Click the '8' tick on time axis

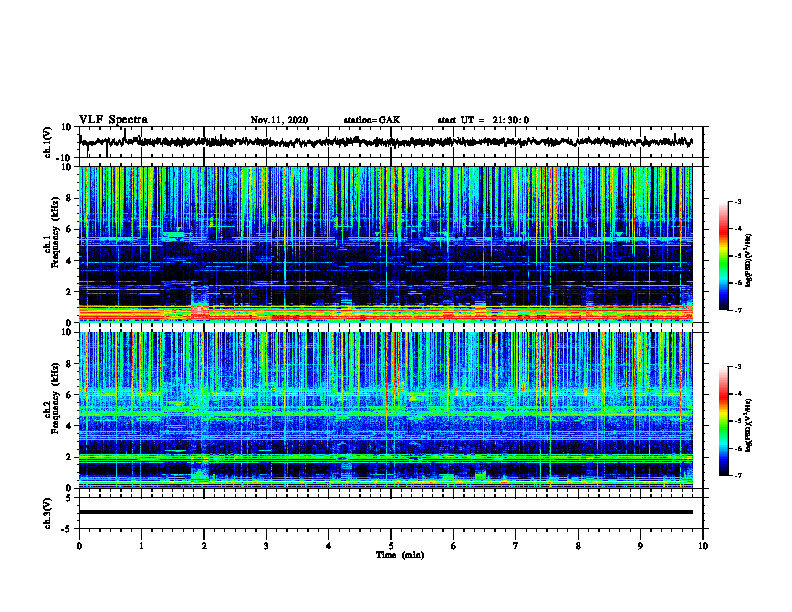pyautogui.click(x=578, y=546)
